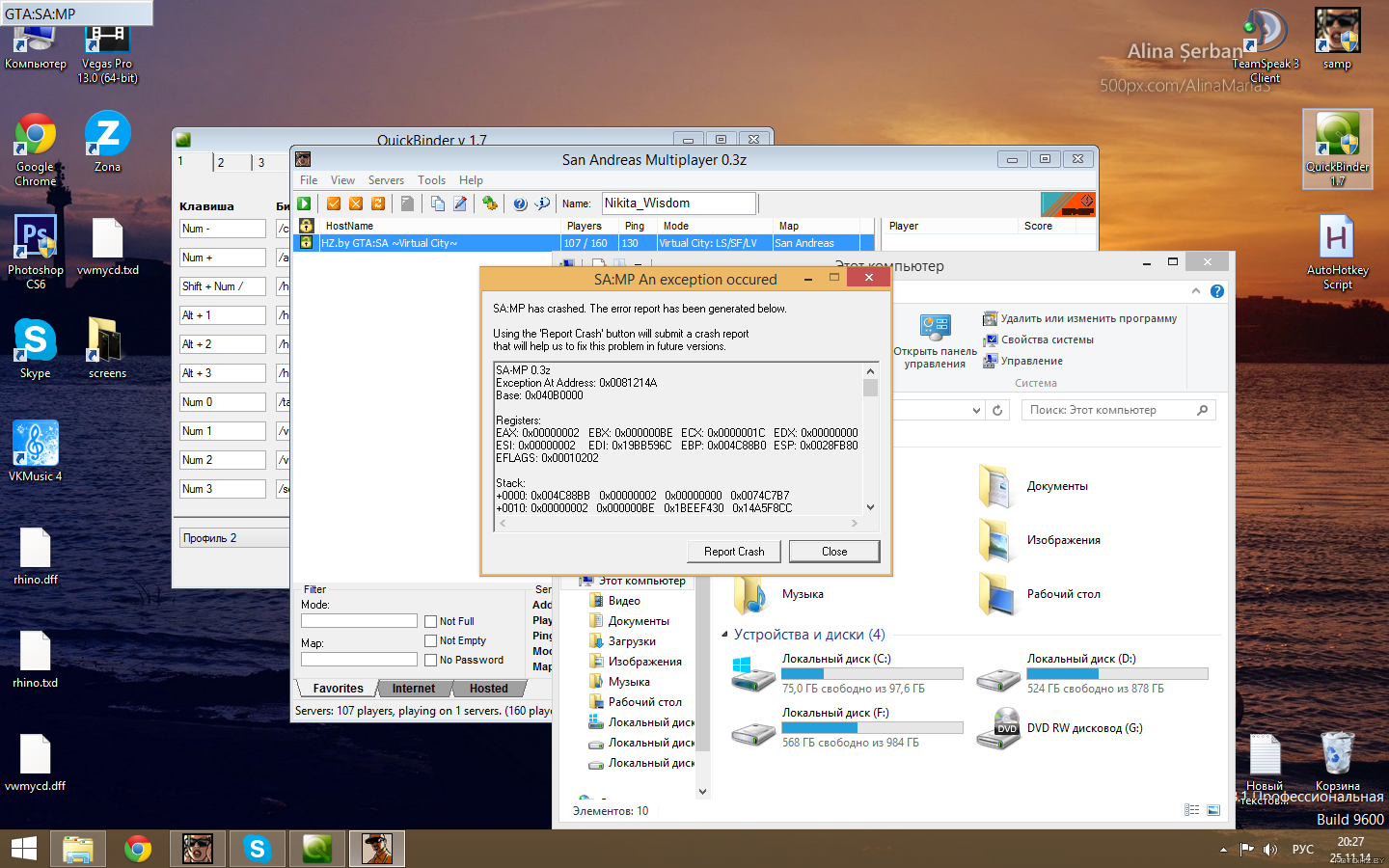Click the Локальный диск (D:) usage bar

[x=1117, y=674]
